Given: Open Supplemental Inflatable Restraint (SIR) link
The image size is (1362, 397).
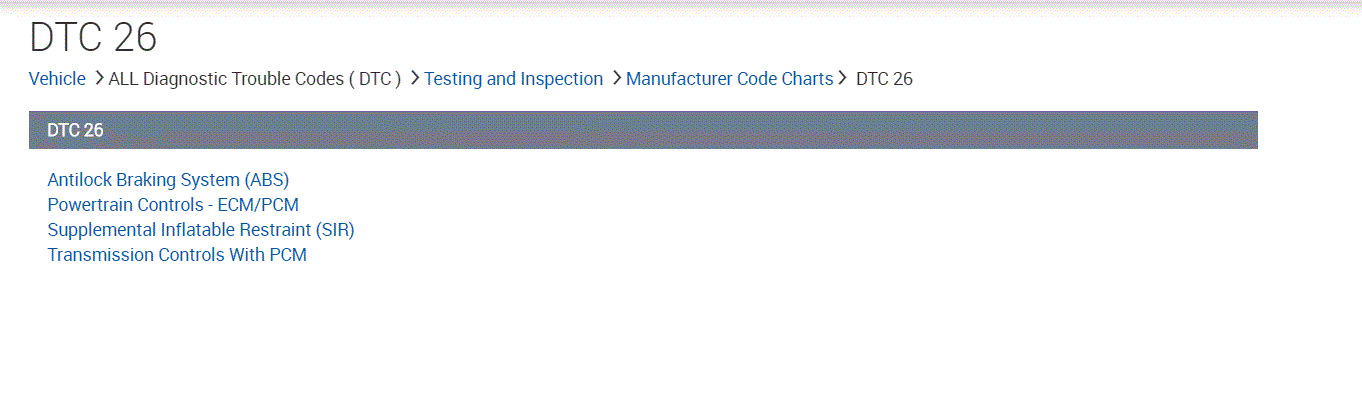Looking at the screenshot, I should (x=201, y=230).
